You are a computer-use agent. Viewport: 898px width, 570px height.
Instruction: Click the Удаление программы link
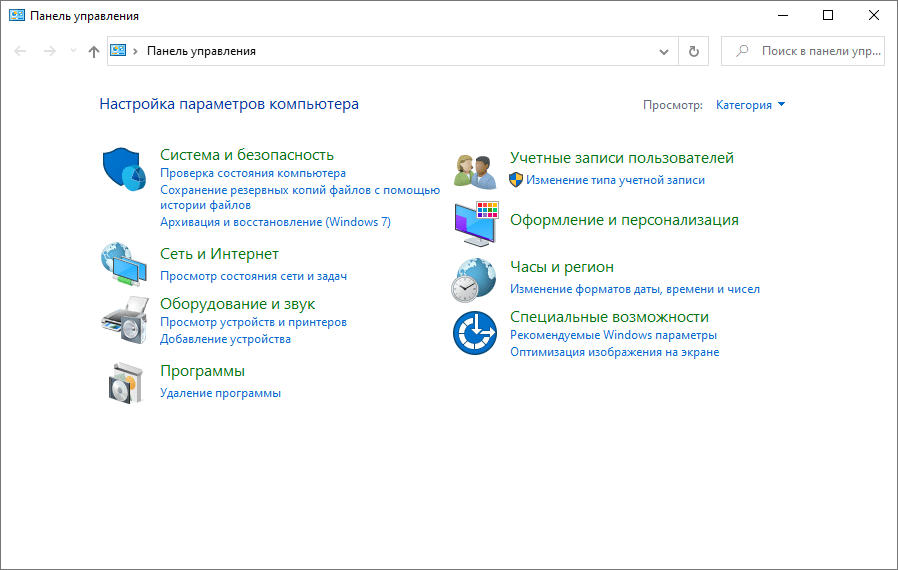(x=220, y=393)
